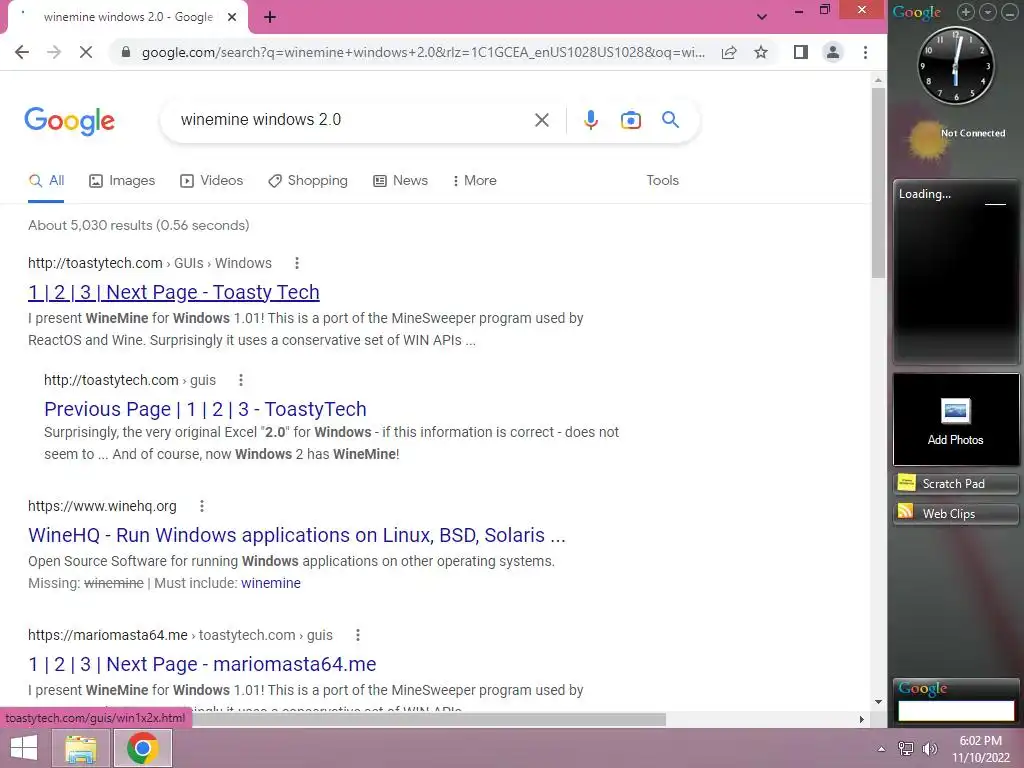Open options for toastytech.com GUIs Windows result
The width and height of the screenshot is (1024, 768).
pos(296,263)
